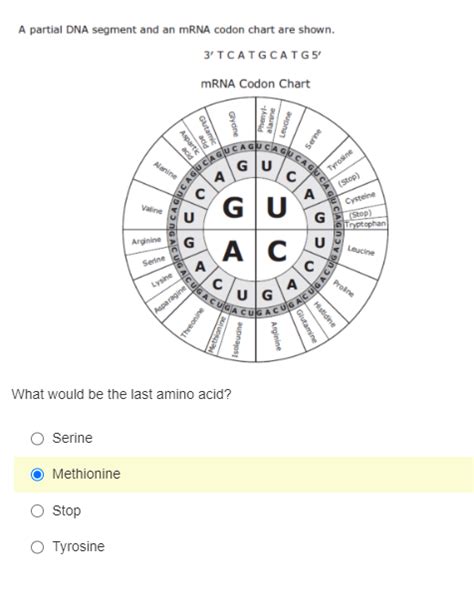Click the question text about last amino acid

[x=121, y=394]
